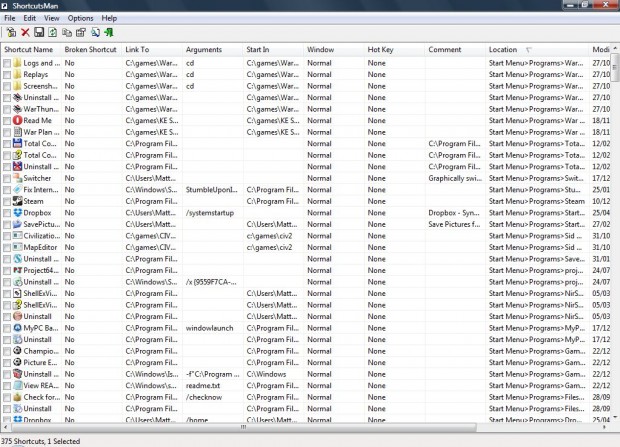Tick the checkbox for the Replays row
Screen dimensions: 620x447
click(x=7, y=75)
